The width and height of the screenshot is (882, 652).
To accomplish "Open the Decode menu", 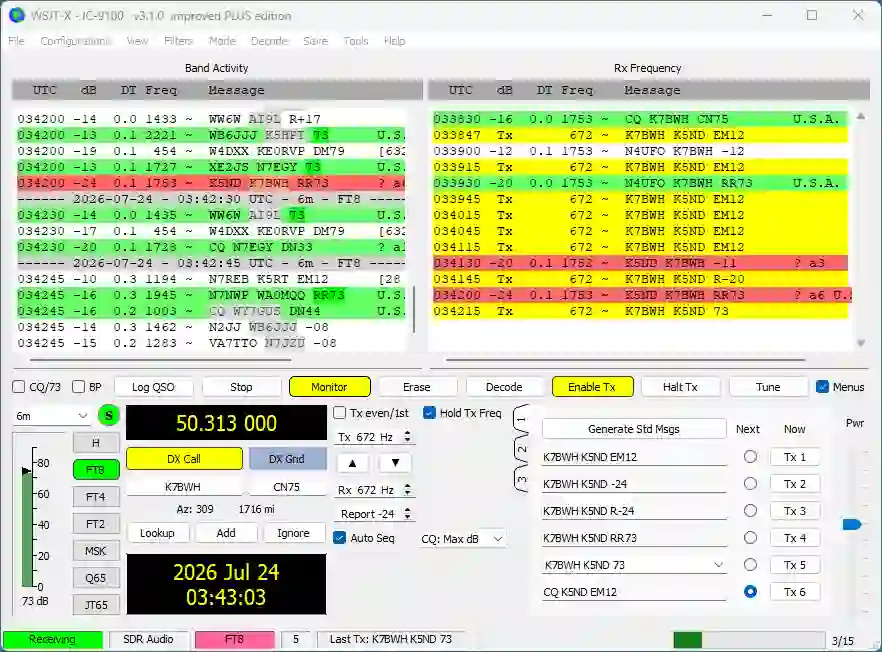I will pos(269,41).
